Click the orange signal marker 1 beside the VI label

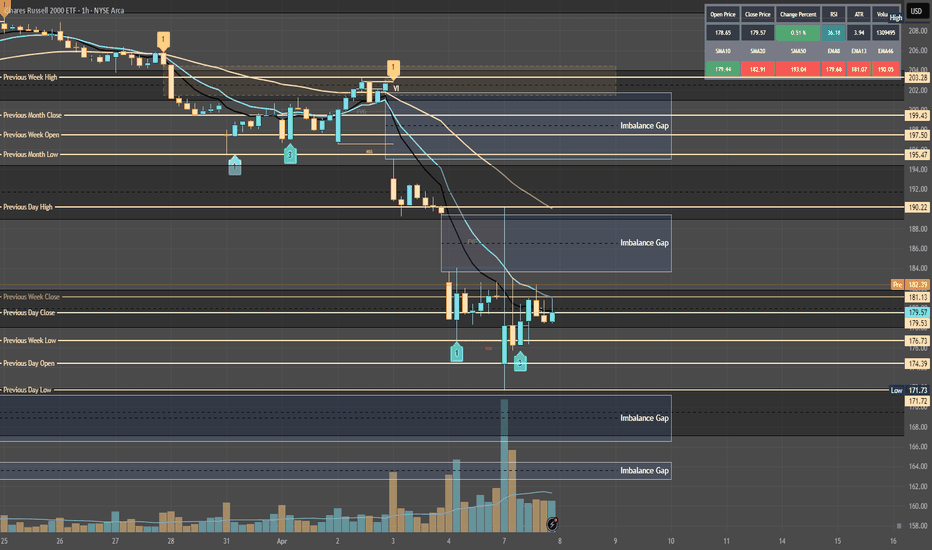[393, 69]
